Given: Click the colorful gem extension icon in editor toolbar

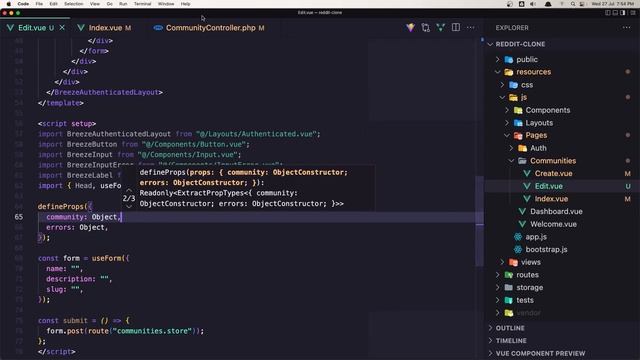Looking at the screenshot, I should coord(410,28).
